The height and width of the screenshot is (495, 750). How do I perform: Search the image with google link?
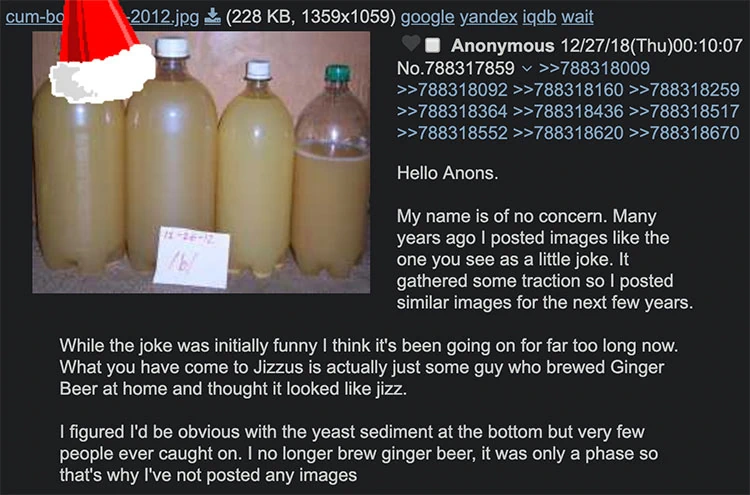427,18
